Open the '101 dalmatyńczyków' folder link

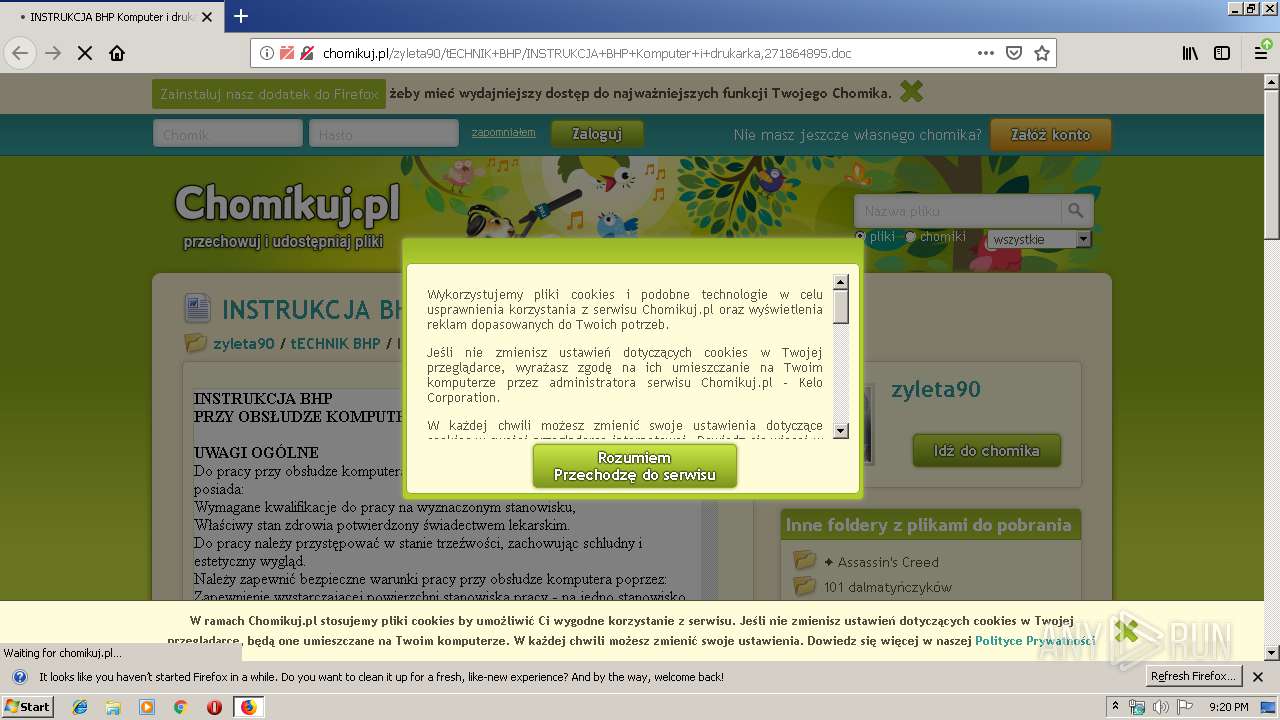pos(888,587)
